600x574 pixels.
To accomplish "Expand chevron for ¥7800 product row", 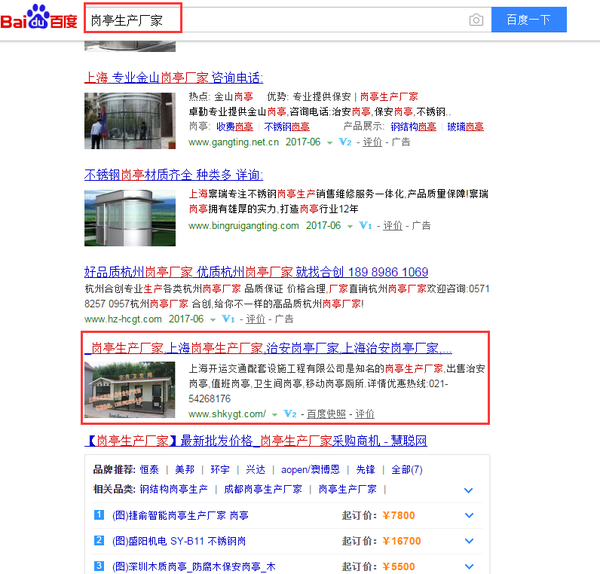I will click(x=469, y=515).
